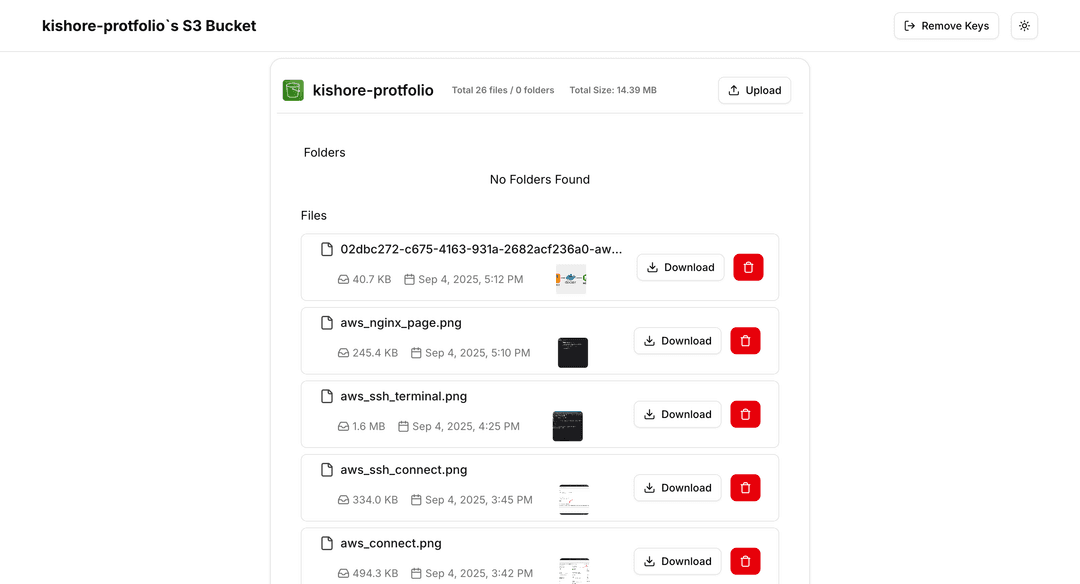Image resolution: width=1080 pixels, height=584 pixels.
Task: Delete aws_connect.png using the trash icon
Action: 745,561
